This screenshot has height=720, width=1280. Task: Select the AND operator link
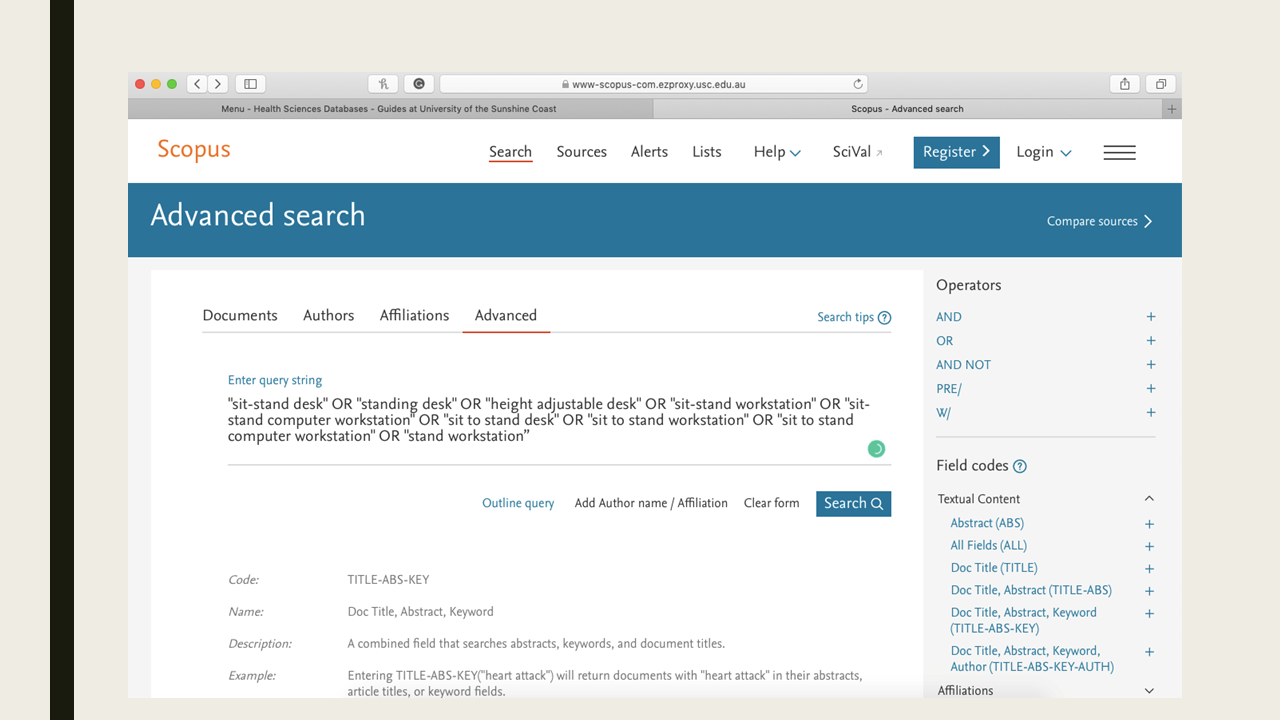coord(949,317)
